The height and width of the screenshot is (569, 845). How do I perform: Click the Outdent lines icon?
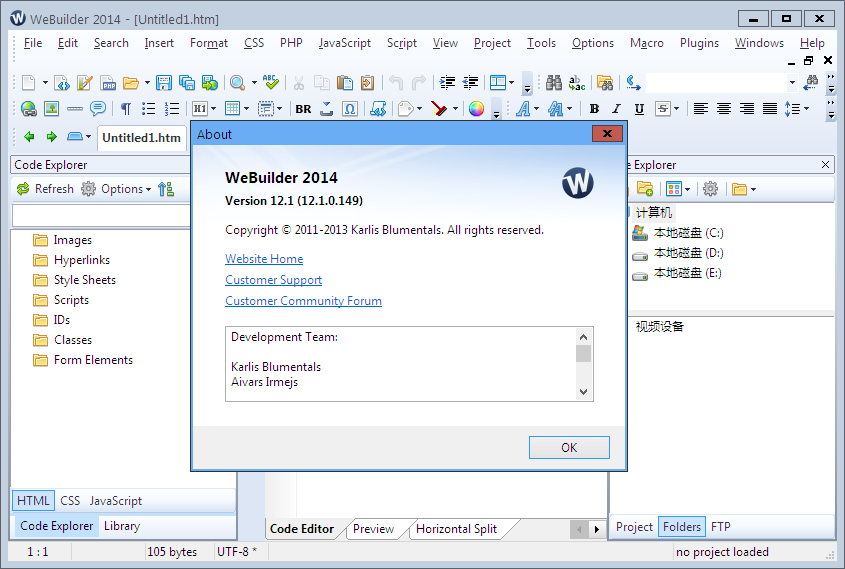tap(470, 83)
